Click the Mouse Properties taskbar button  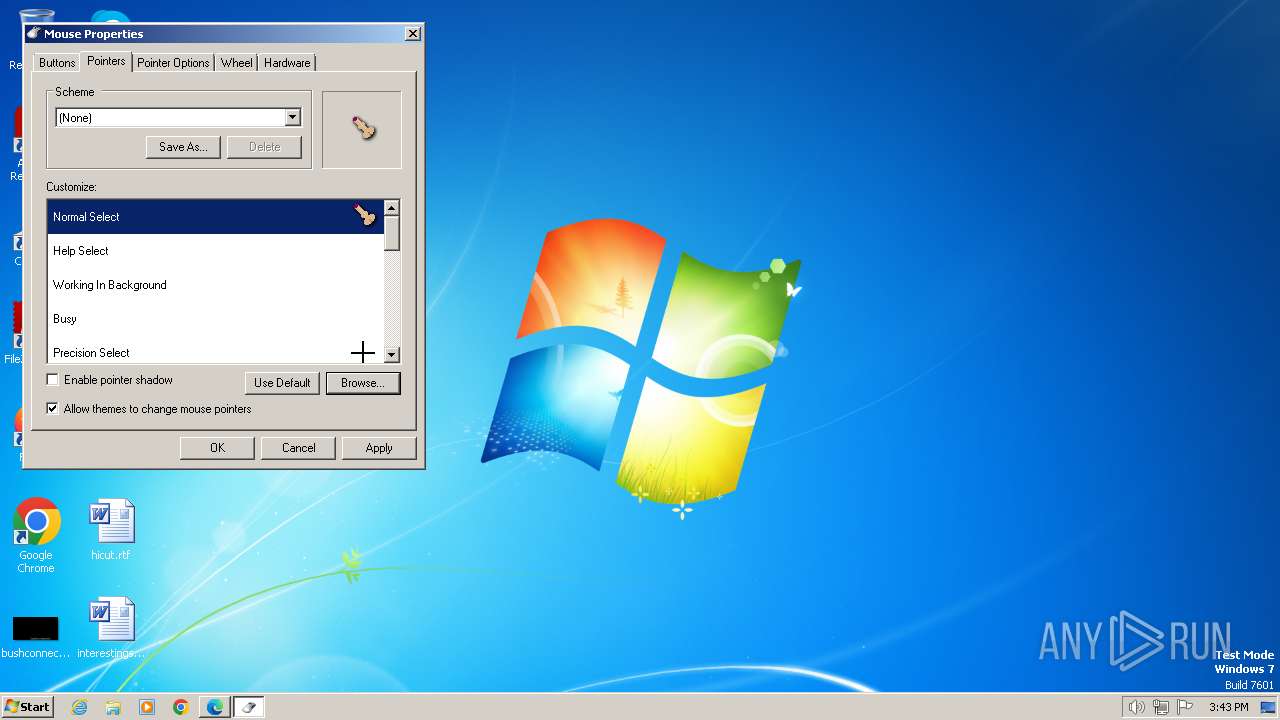[x=249, y=707]
